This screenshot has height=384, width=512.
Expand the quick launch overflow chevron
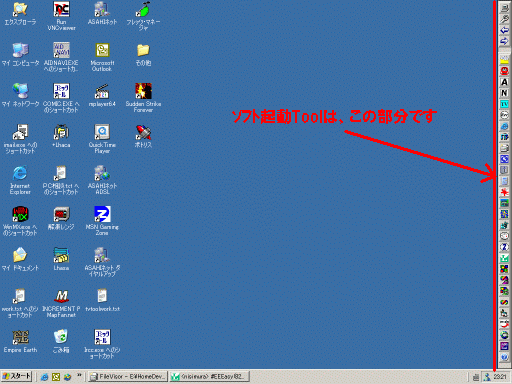[x=79, y=376]
